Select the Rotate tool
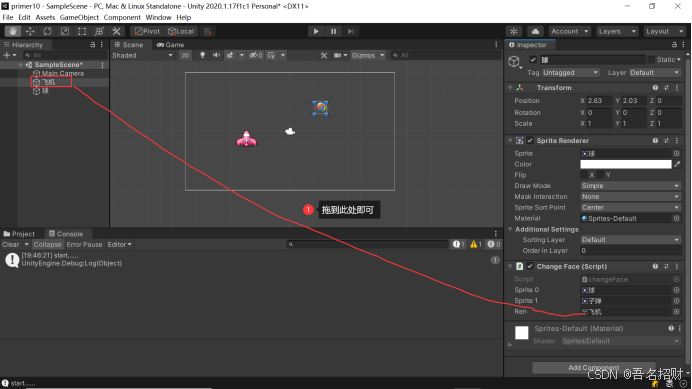This screenshot has width=692, height=389. (47, 31)
